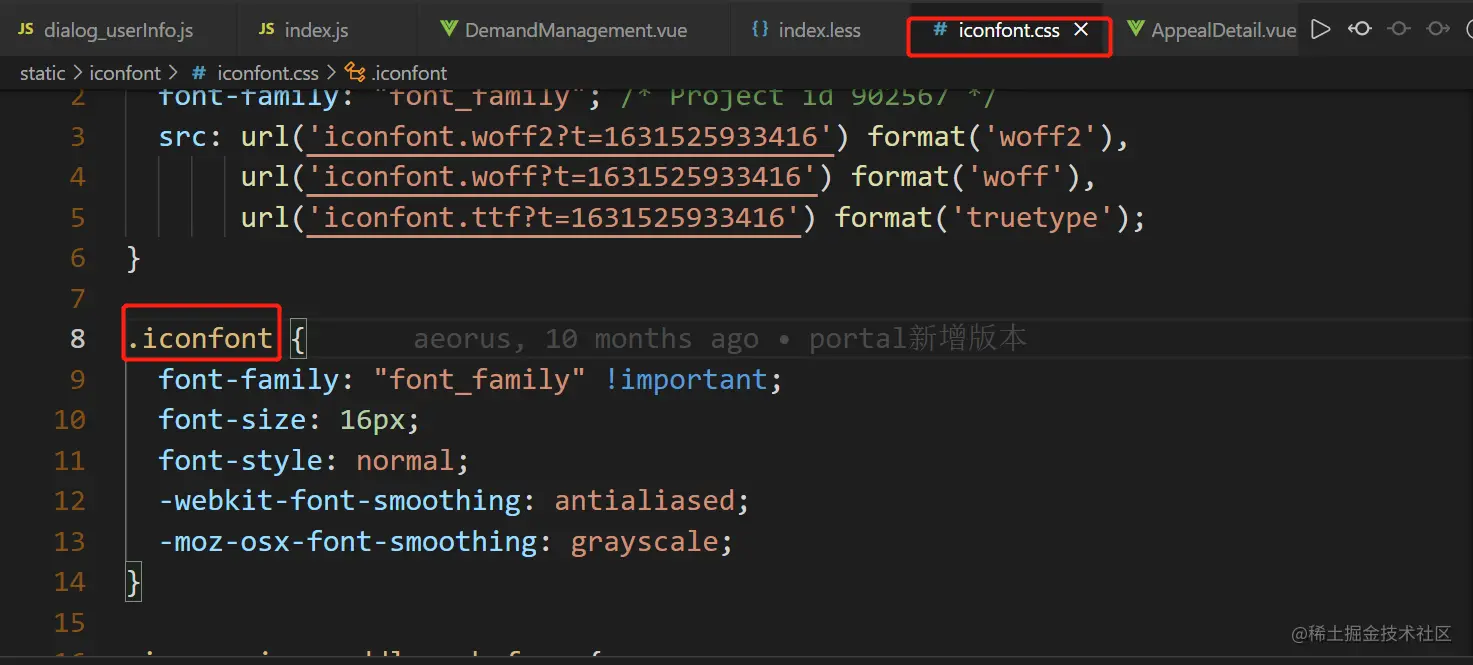1473x665 pixels.
Task: Click the closing brace on line 14
Action: [134, 582]
